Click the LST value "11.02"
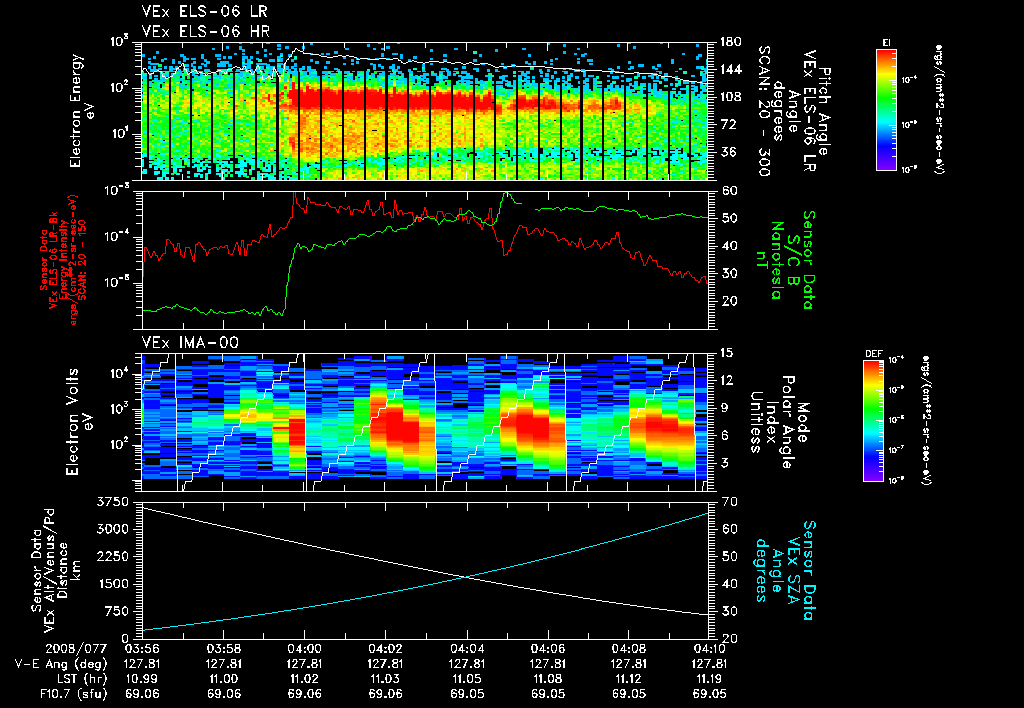This screenshot has height=708, width=1024. pos(304,679)
